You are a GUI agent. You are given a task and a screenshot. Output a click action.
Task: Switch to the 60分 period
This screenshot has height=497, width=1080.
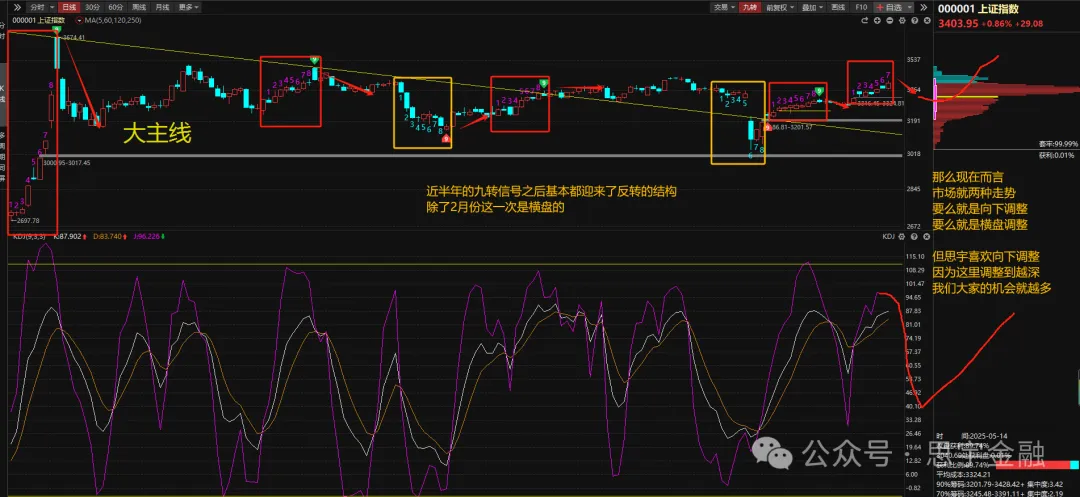tap(116, 7)
